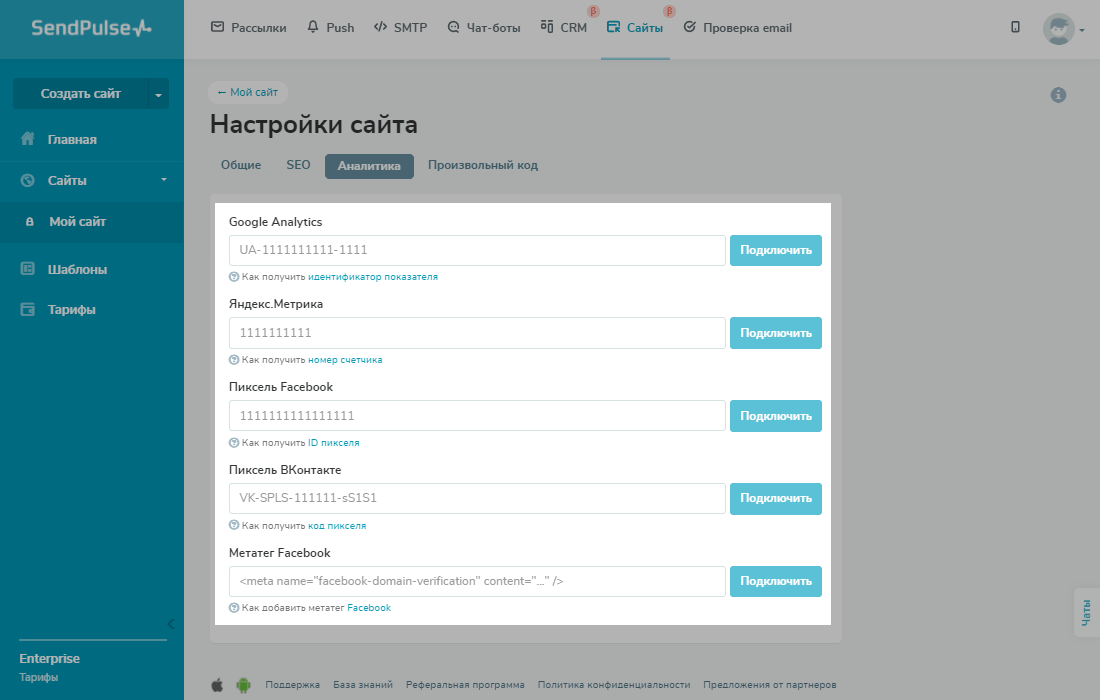
Task: Open the Тарифы link under Enterprise
Action: 39,678
